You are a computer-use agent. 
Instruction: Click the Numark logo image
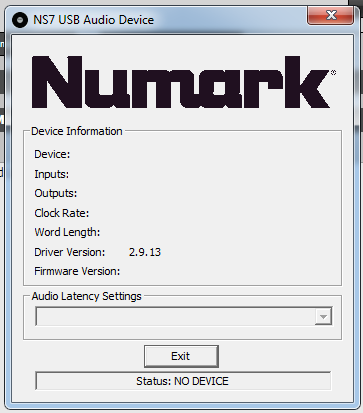(184, 82)
